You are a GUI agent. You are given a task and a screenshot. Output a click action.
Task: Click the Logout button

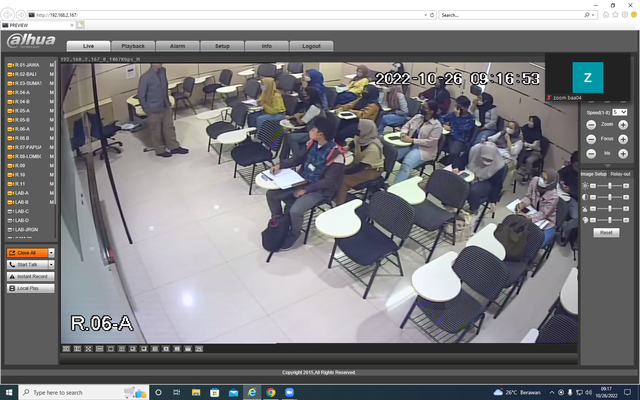pyautogui.click(x=311, y=46)
